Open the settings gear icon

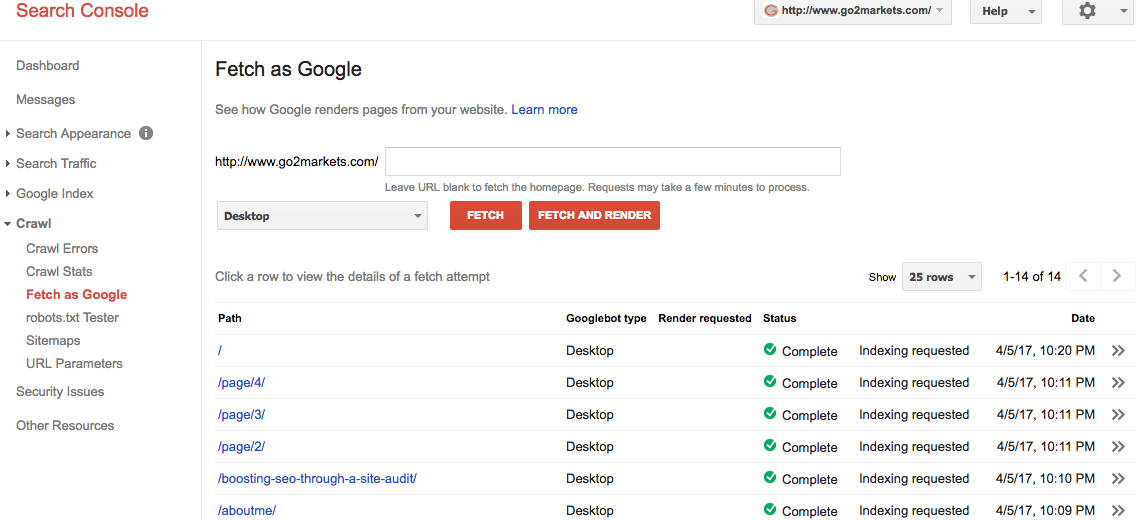tap(1087, 11)
